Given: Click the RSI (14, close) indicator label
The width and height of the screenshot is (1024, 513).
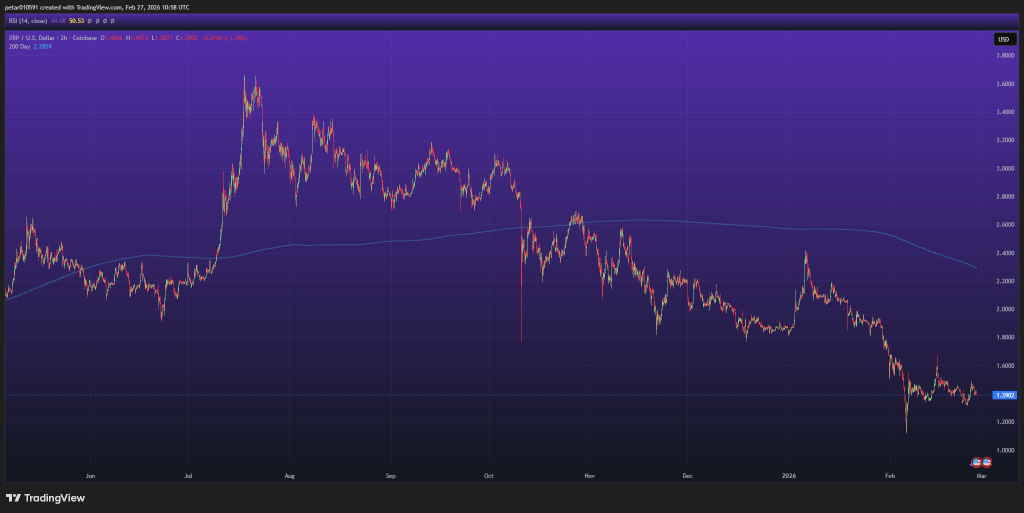Looking at the screenshot, I should click(28, 21).
